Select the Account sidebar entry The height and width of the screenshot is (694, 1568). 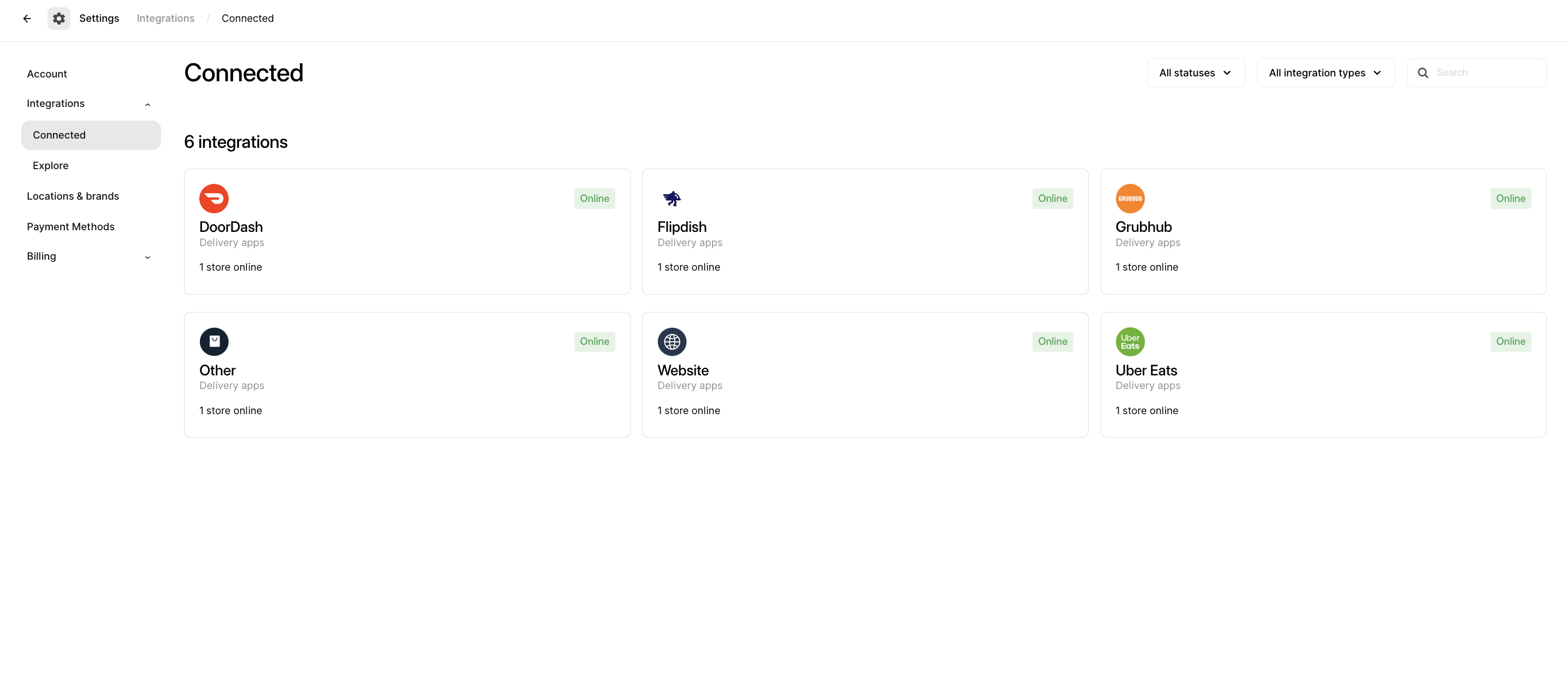click(x=47, y=74)
